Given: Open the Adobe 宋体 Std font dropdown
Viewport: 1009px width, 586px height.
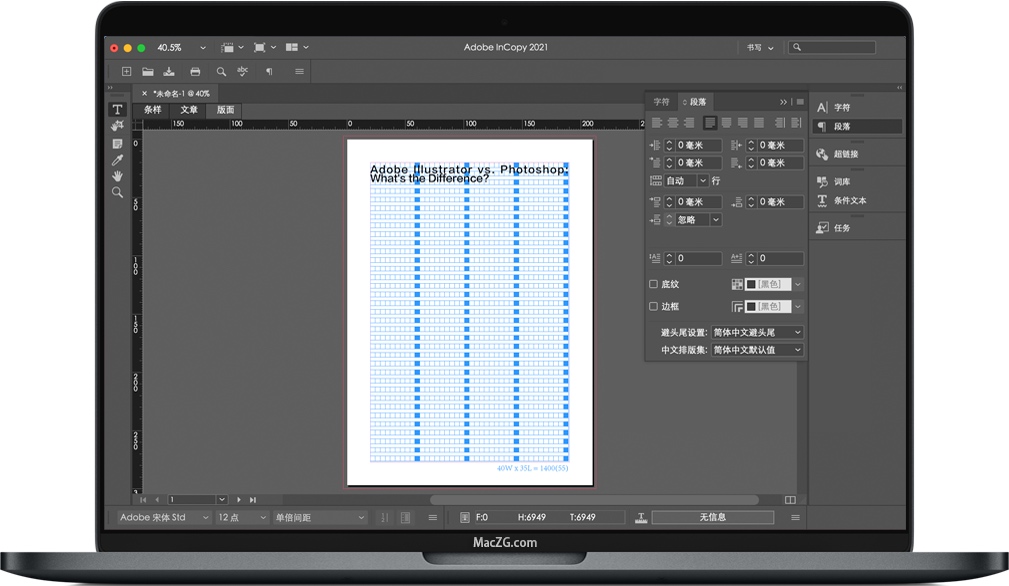Looking at the screenshot, I should tap(163, 517).
